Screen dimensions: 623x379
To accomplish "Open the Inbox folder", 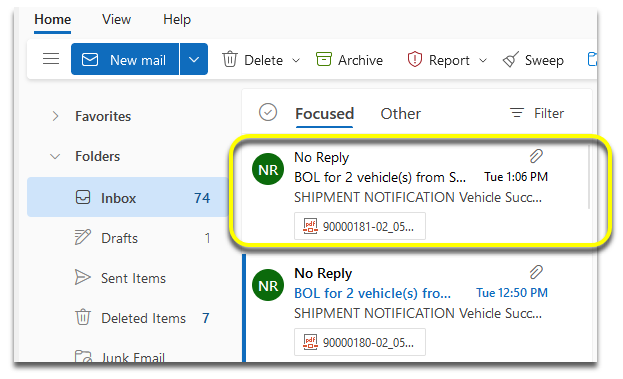I will pyautogui.click(x=127, y=197).
